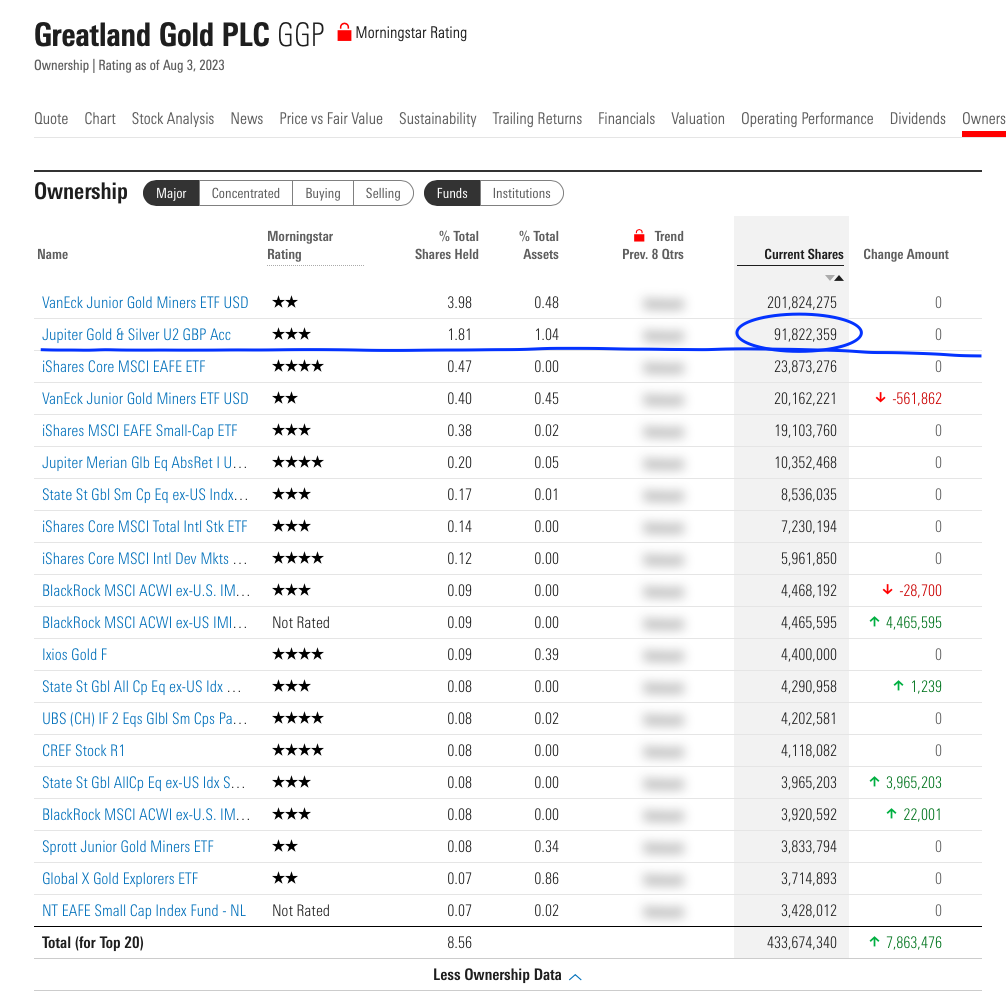Select the Concentrated ownership filter
Screen dimensions: 1006x997
click(246, 193)
